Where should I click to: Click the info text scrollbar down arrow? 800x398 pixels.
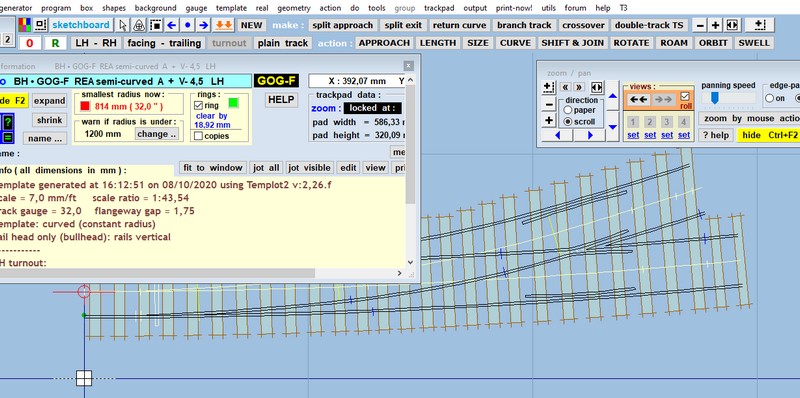(x=411, y=262)
